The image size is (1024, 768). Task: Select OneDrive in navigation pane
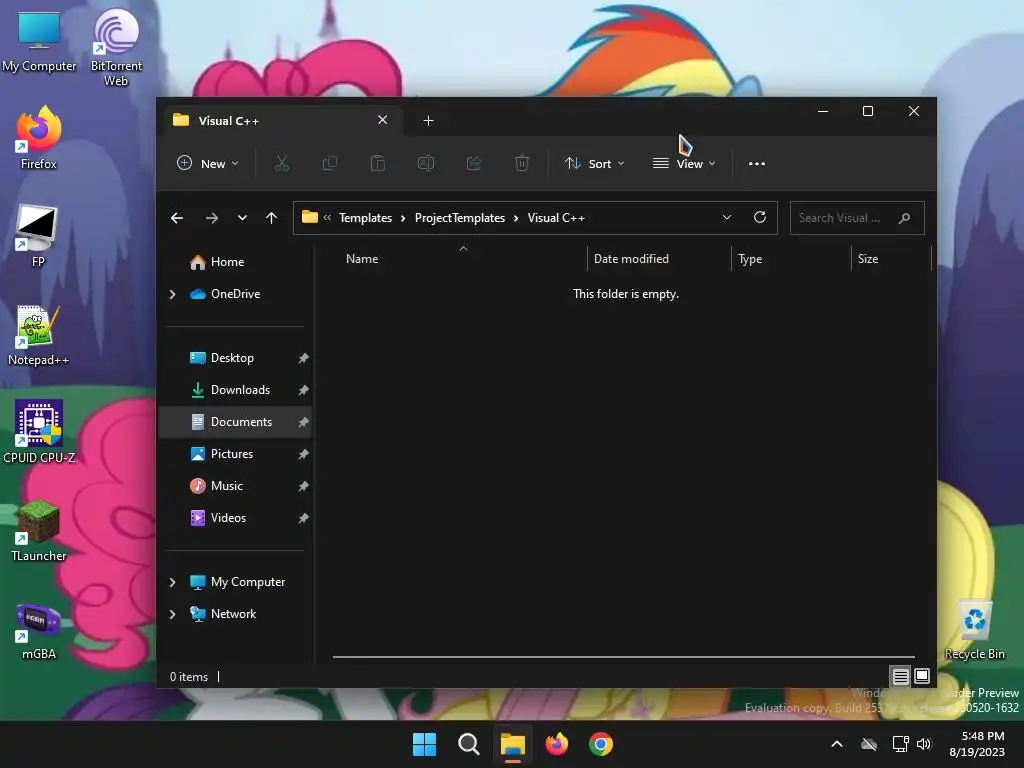235,294
